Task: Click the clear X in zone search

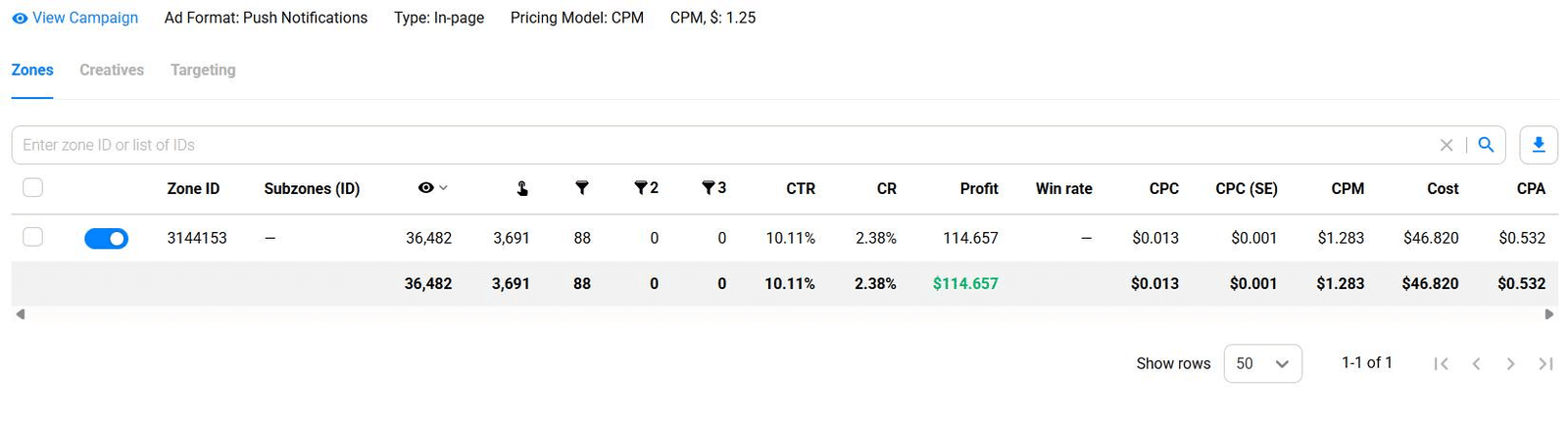Action: point(1445,145)
